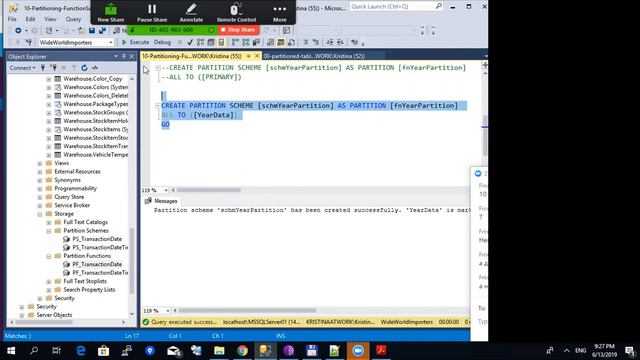Click the Comment out selected lines icon
This screenshot has width=640, height=360.
pyautogui.click(x=305, y=42)
